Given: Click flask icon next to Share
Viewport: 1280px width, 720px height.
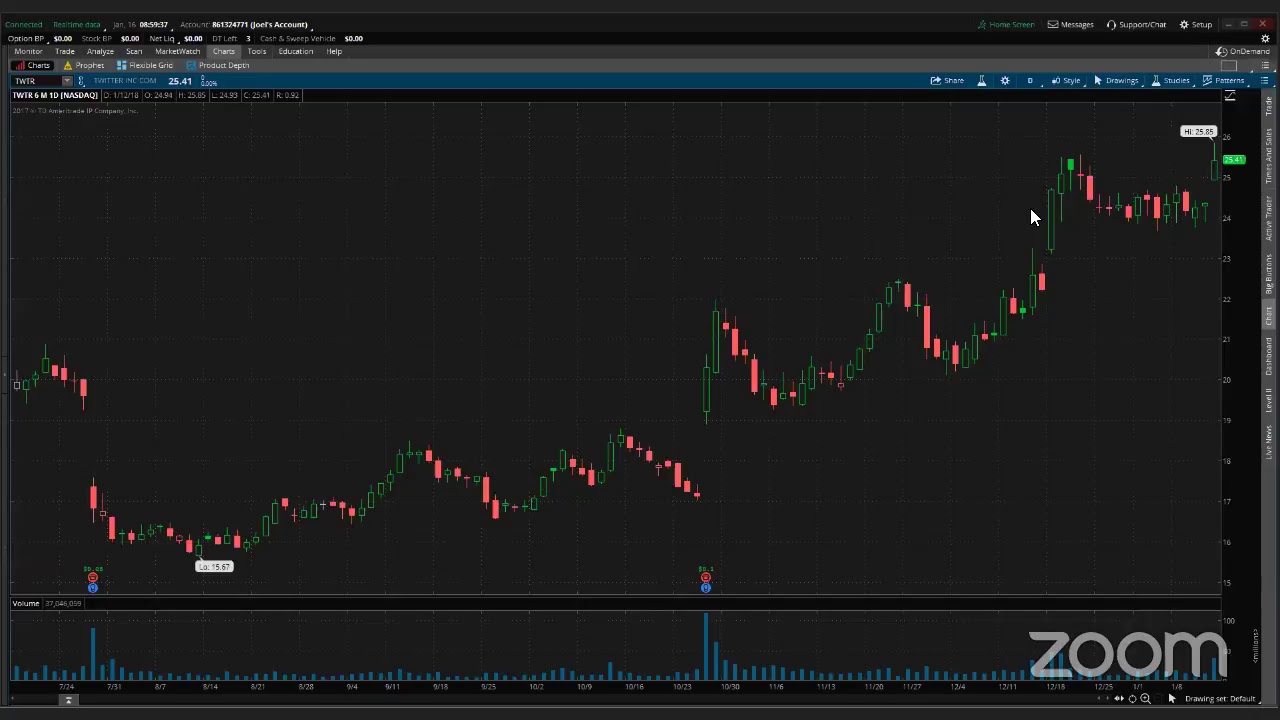Looking at the screenshot, I should (x=981, y=80).
